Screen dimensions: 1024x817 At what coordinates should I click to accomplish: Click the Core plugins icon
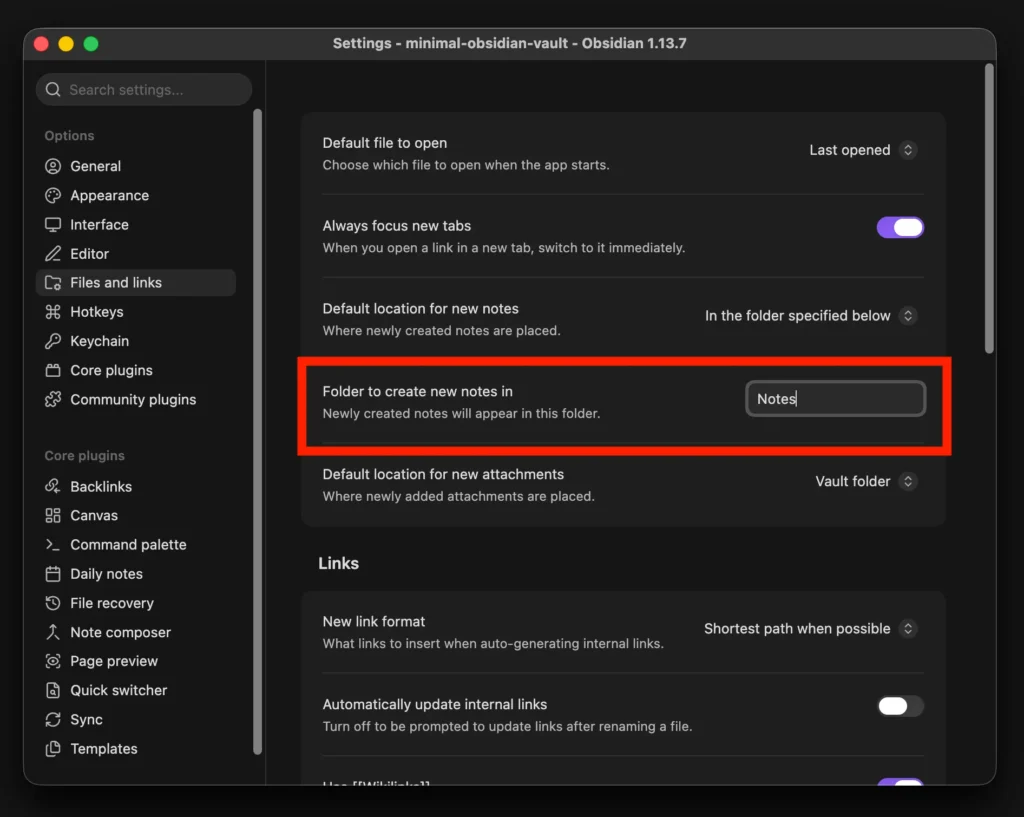53,370
